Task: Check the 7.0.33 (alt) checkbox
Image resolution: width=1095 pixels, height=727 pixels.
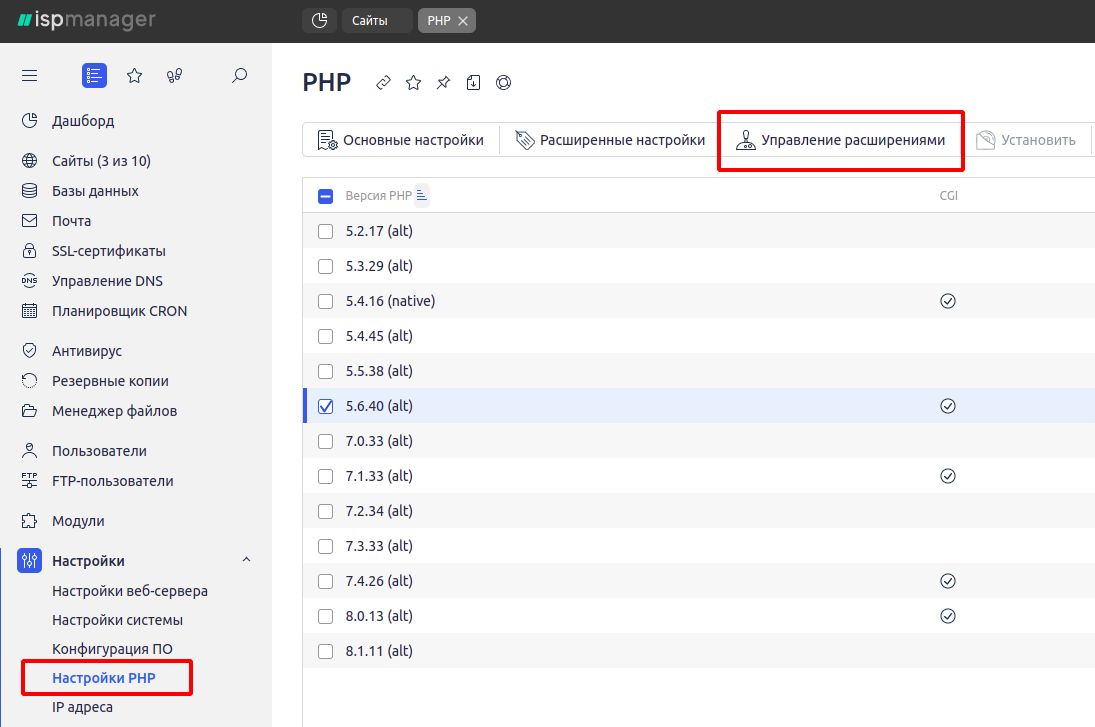Action: 325,441
